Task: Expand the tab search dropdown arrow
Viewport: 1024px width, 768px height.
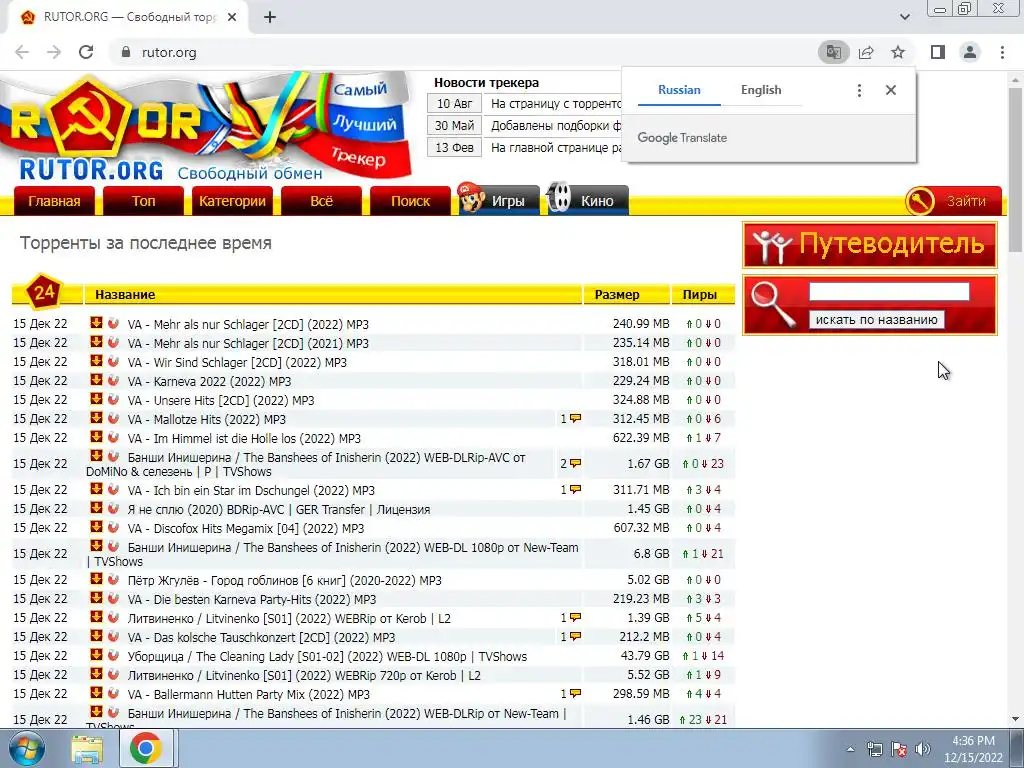Action: tap(904, 17)
